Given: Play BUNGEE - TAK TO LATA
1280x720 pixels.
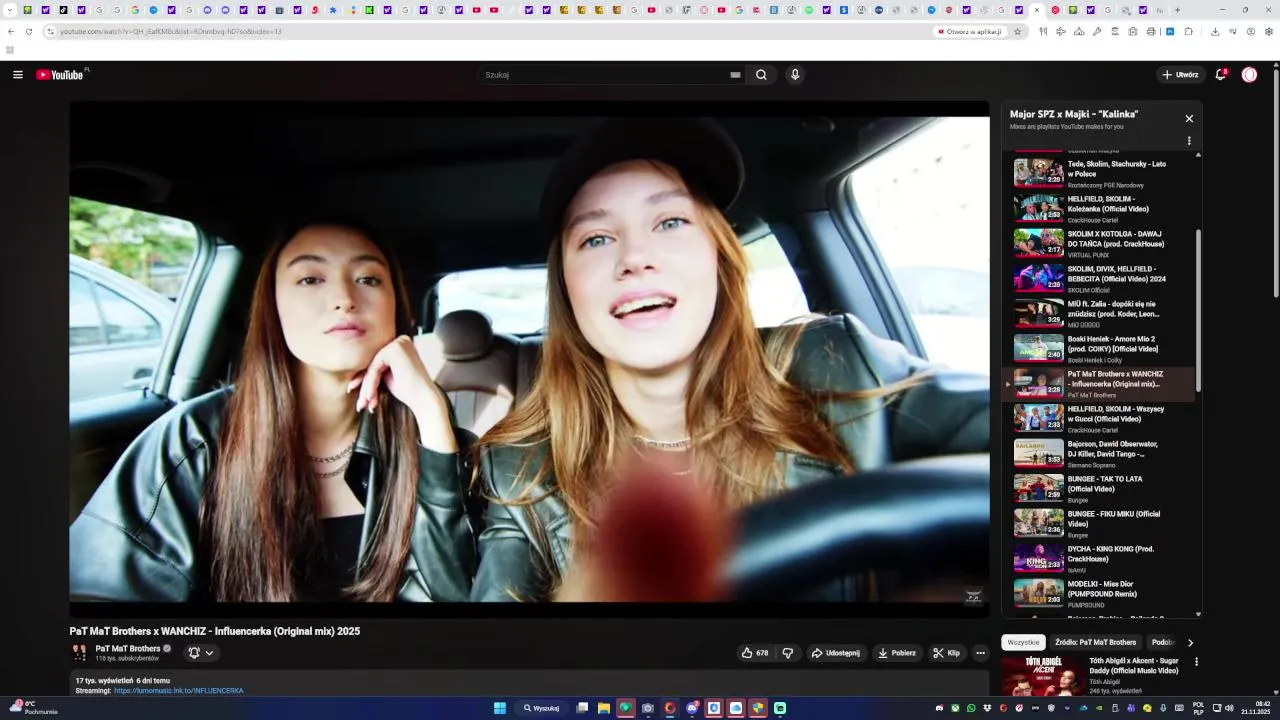Looking at the screenshot, I should coord(1098,488).
